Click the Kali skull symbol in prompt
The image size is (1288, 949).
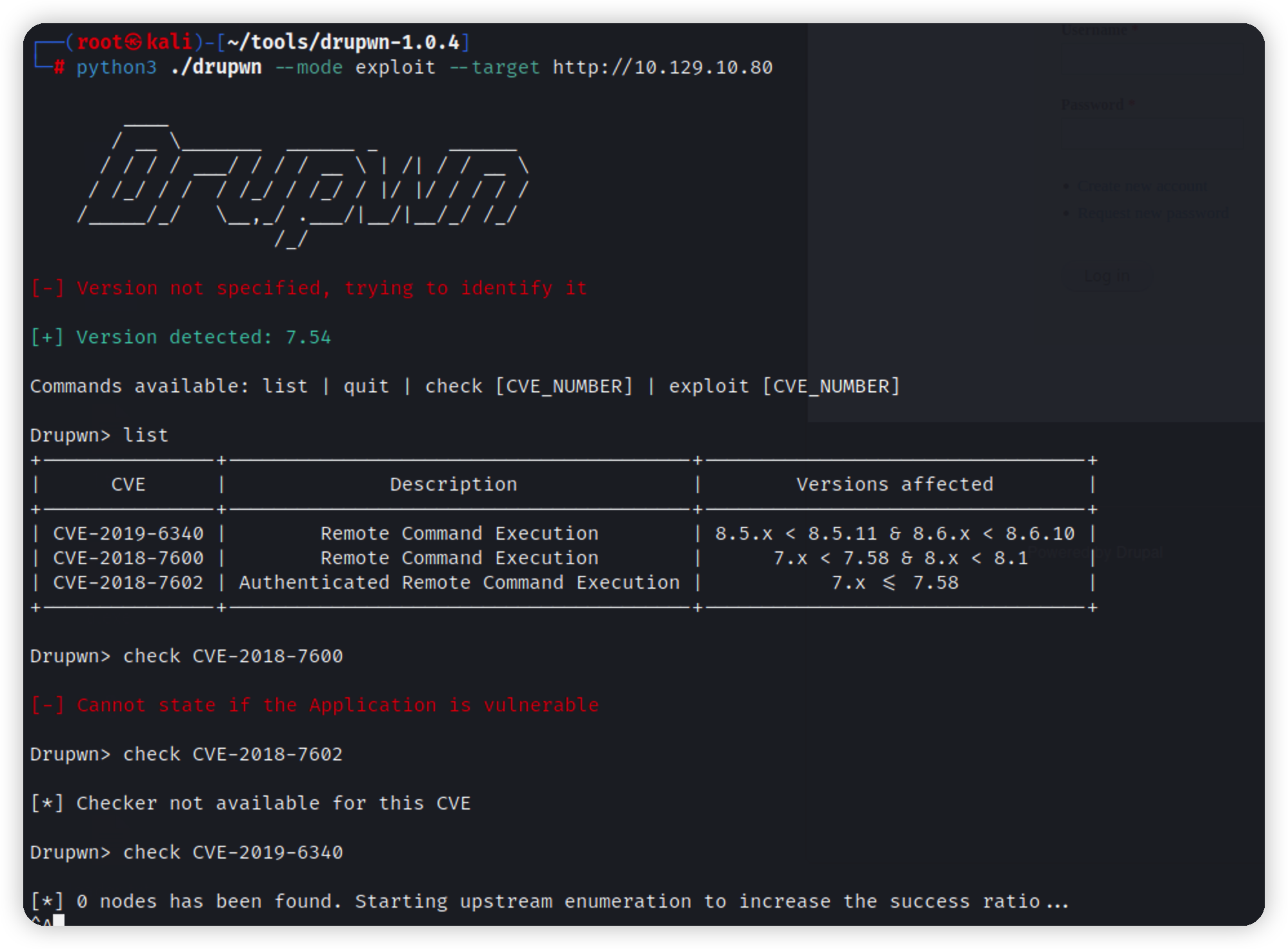(134, 43)
